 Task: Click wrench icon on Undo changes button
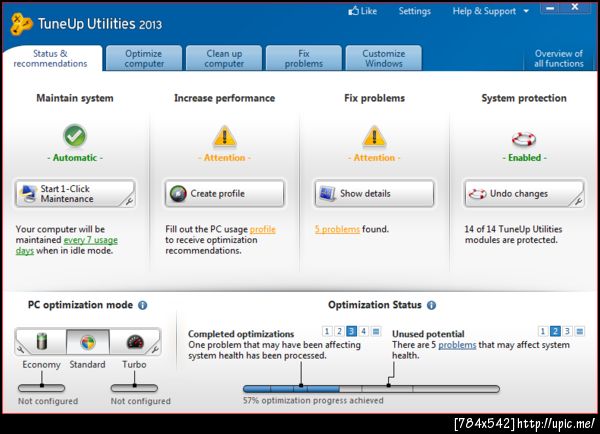point(578,201)
